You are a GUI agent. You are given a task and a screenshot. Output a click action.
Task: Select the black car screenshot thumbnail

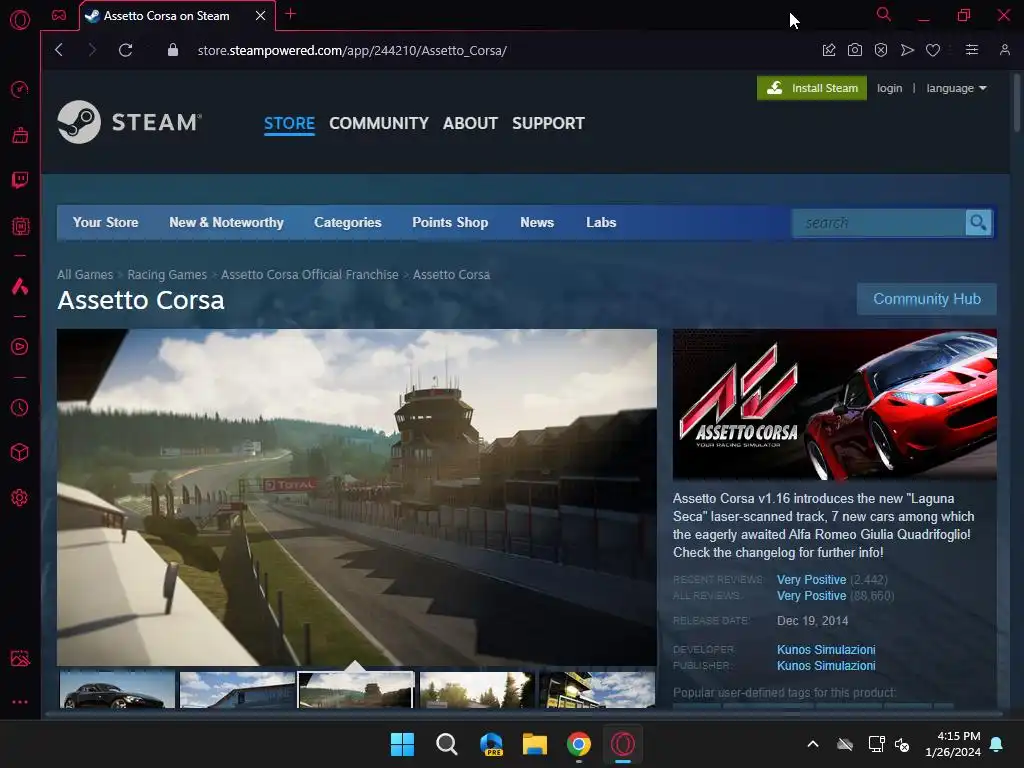point(118,690)
